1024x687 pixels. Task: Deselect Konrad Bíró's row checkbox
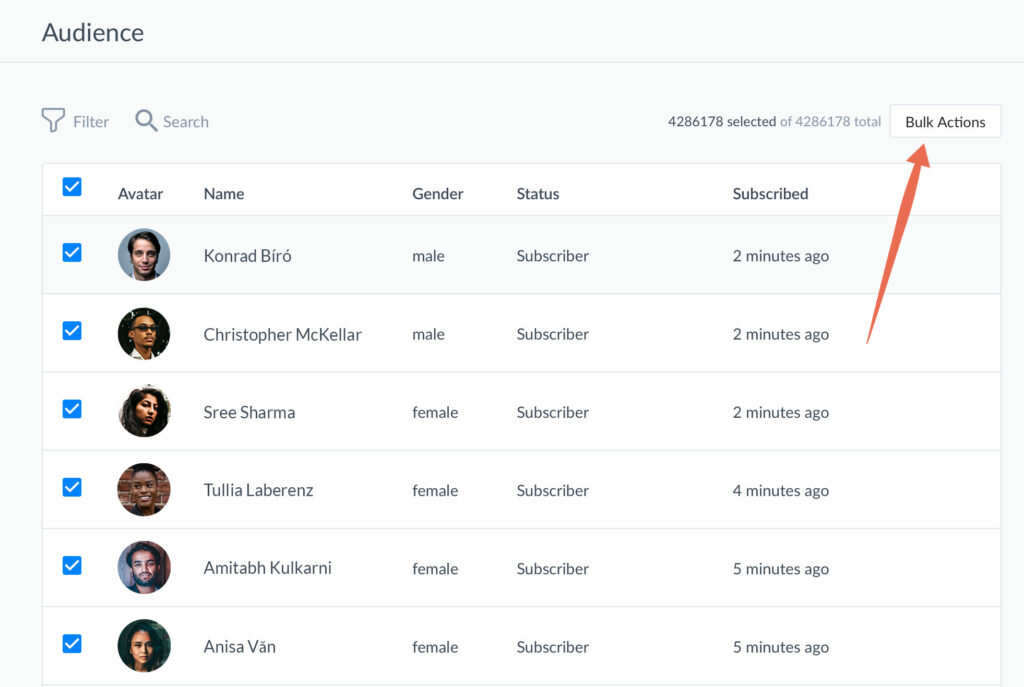tap(72, 253)
